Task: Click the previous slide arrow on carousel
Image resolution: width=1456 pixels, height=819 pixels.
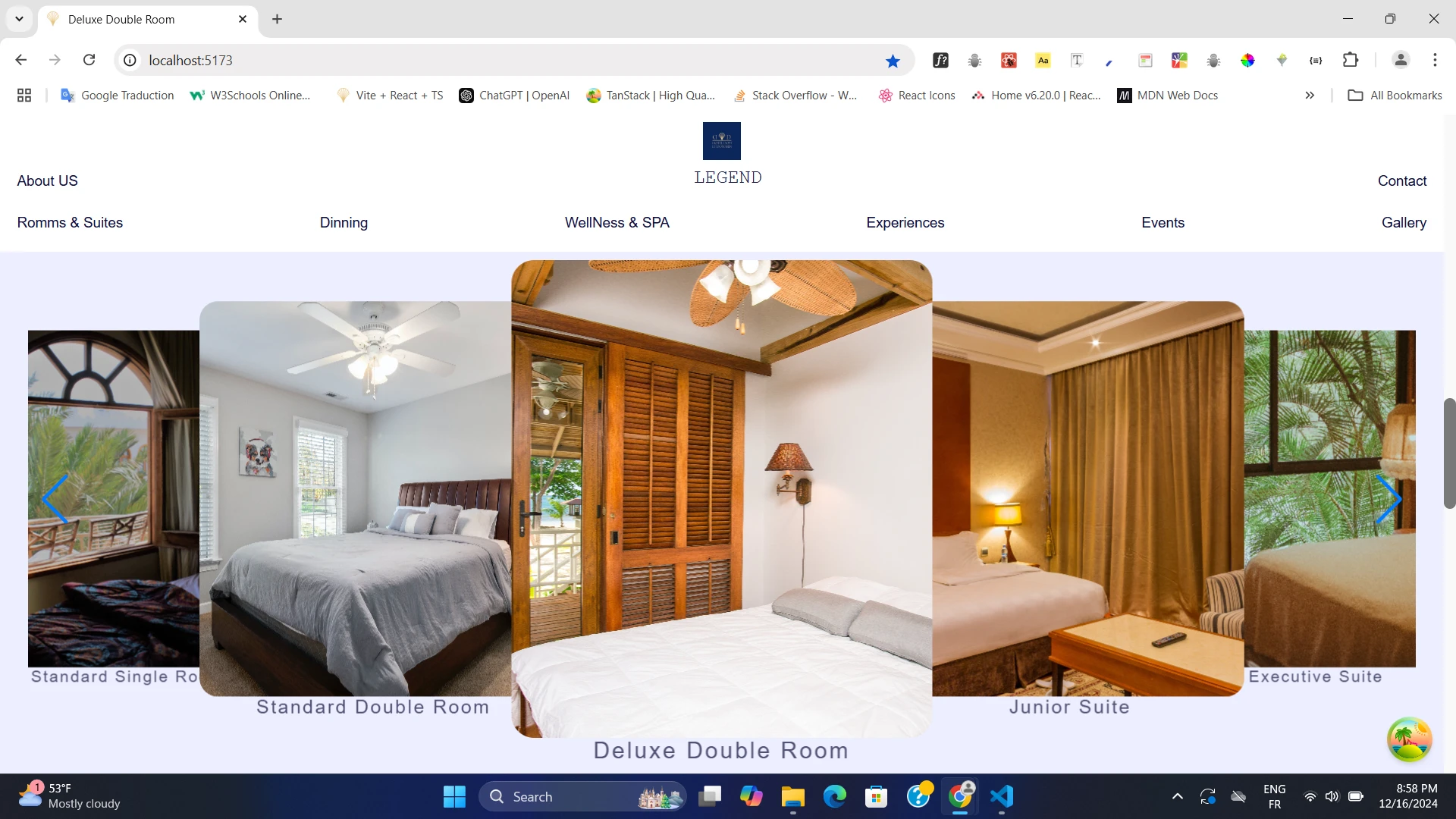Action: (55, 499)
